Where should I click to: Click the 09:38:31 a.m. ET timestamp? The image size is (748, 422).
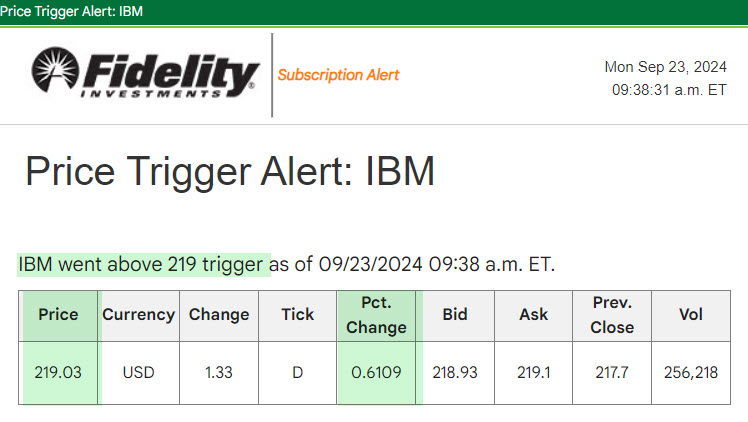point(669,89)
